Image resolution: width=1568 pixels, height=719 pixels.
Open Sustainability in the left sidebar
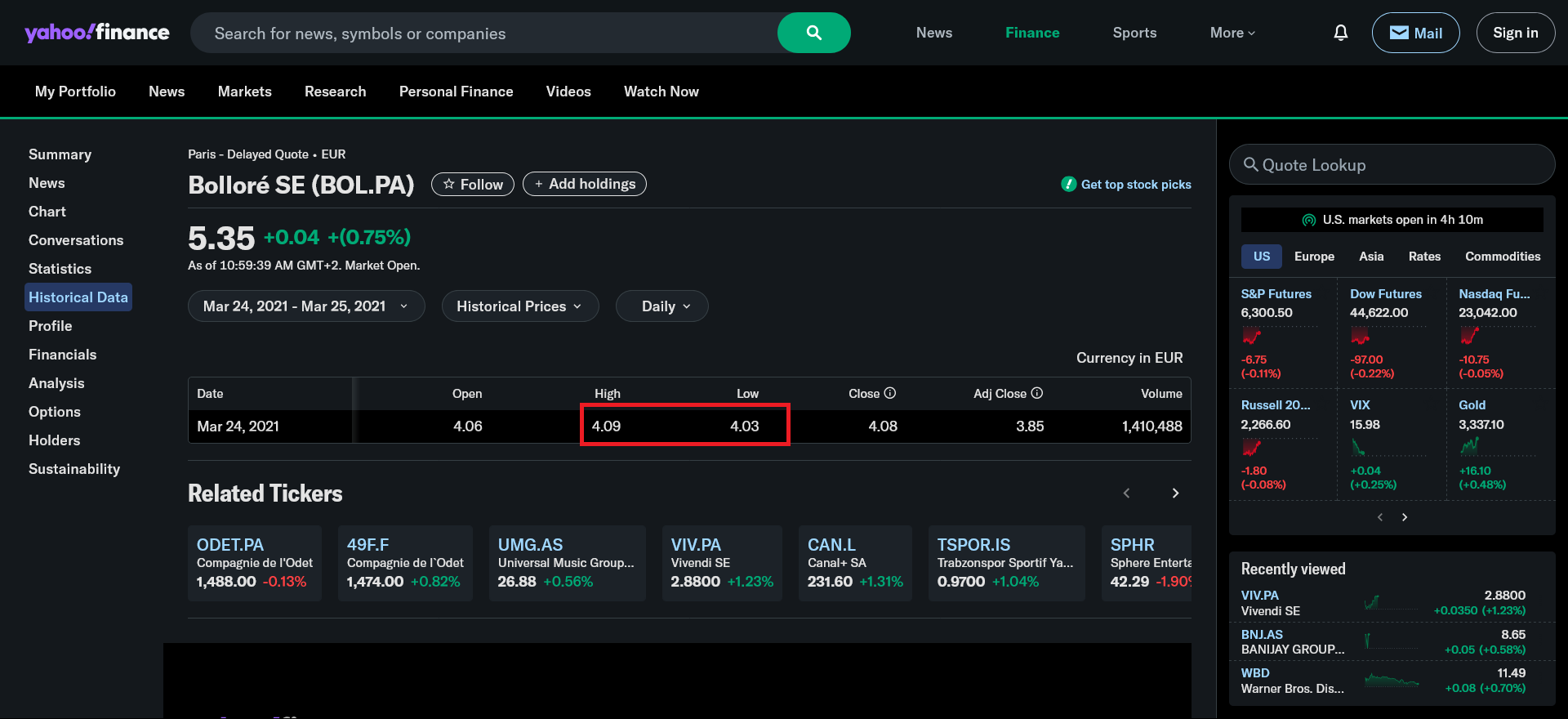pyautogui.click(x=74, y=469)
